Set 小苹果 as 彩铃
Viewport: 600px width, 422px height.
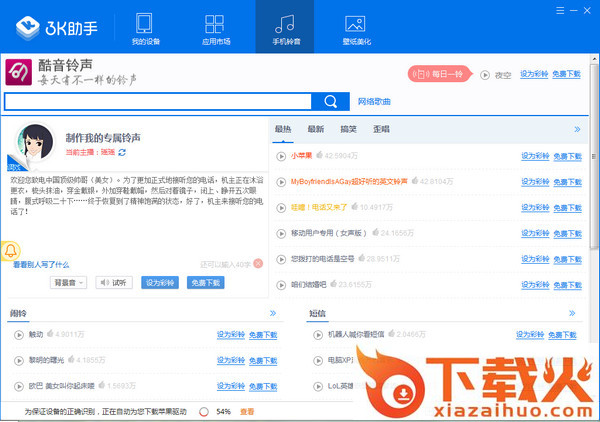pos(535,156)
